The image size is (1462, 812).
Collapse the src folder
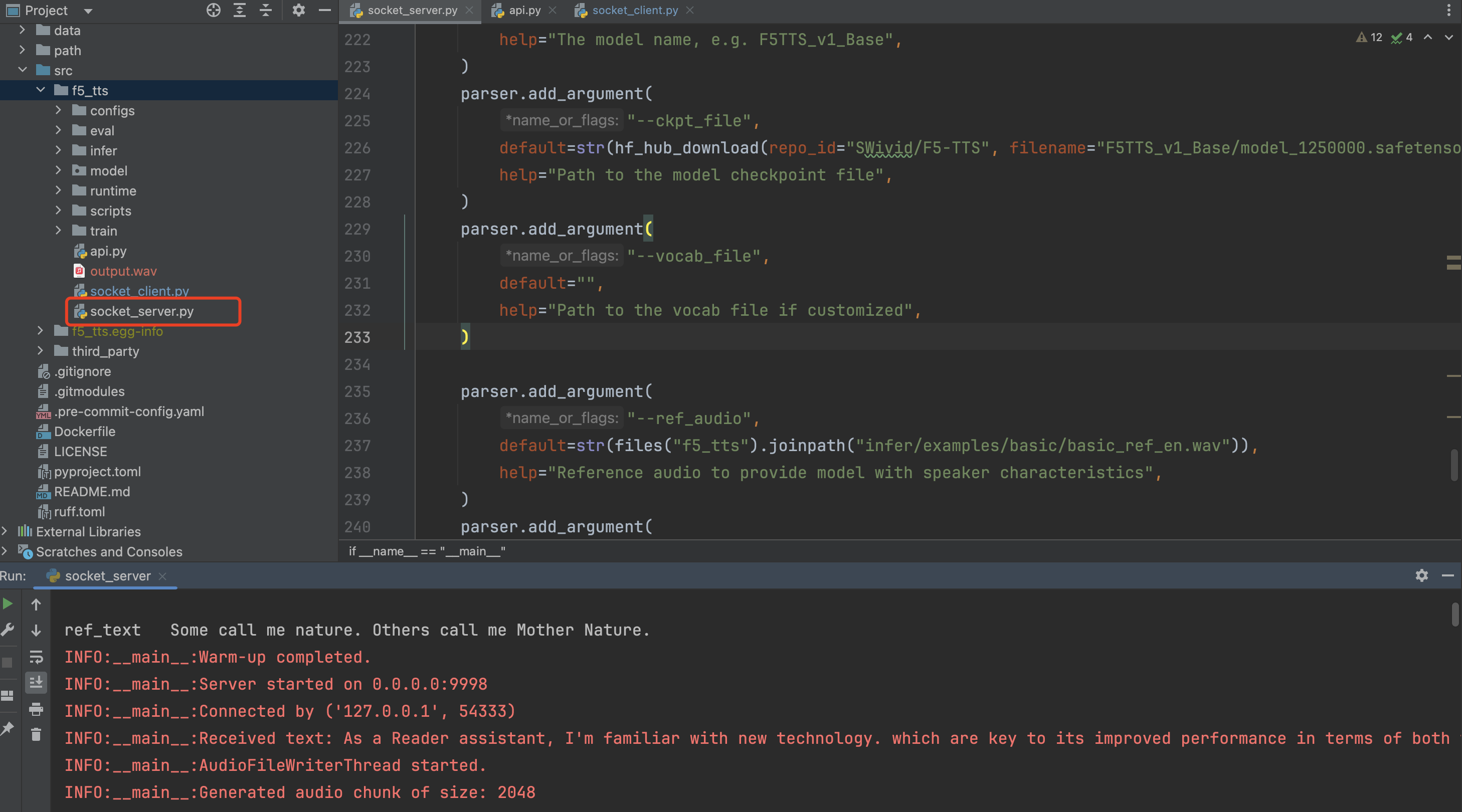click(x=23, y=70)
